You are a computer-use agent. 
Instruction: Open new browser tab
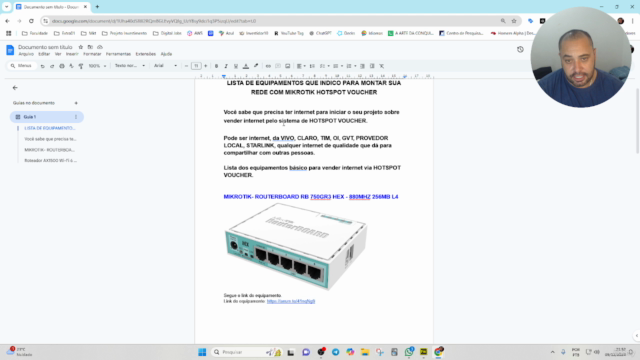coord(97,7)
